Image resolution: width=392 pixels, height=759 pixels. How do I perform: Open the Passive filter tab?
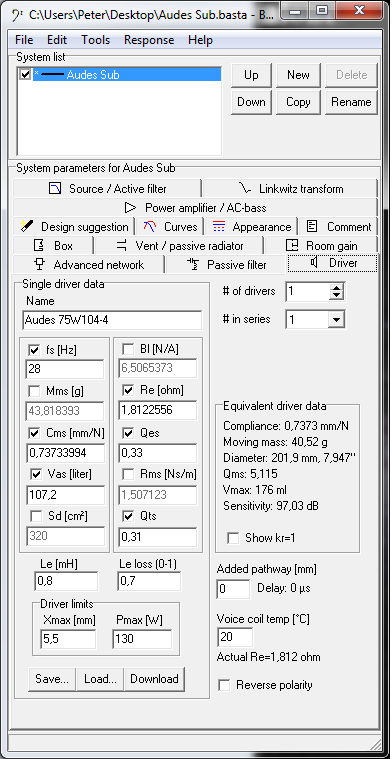(226, 264)
